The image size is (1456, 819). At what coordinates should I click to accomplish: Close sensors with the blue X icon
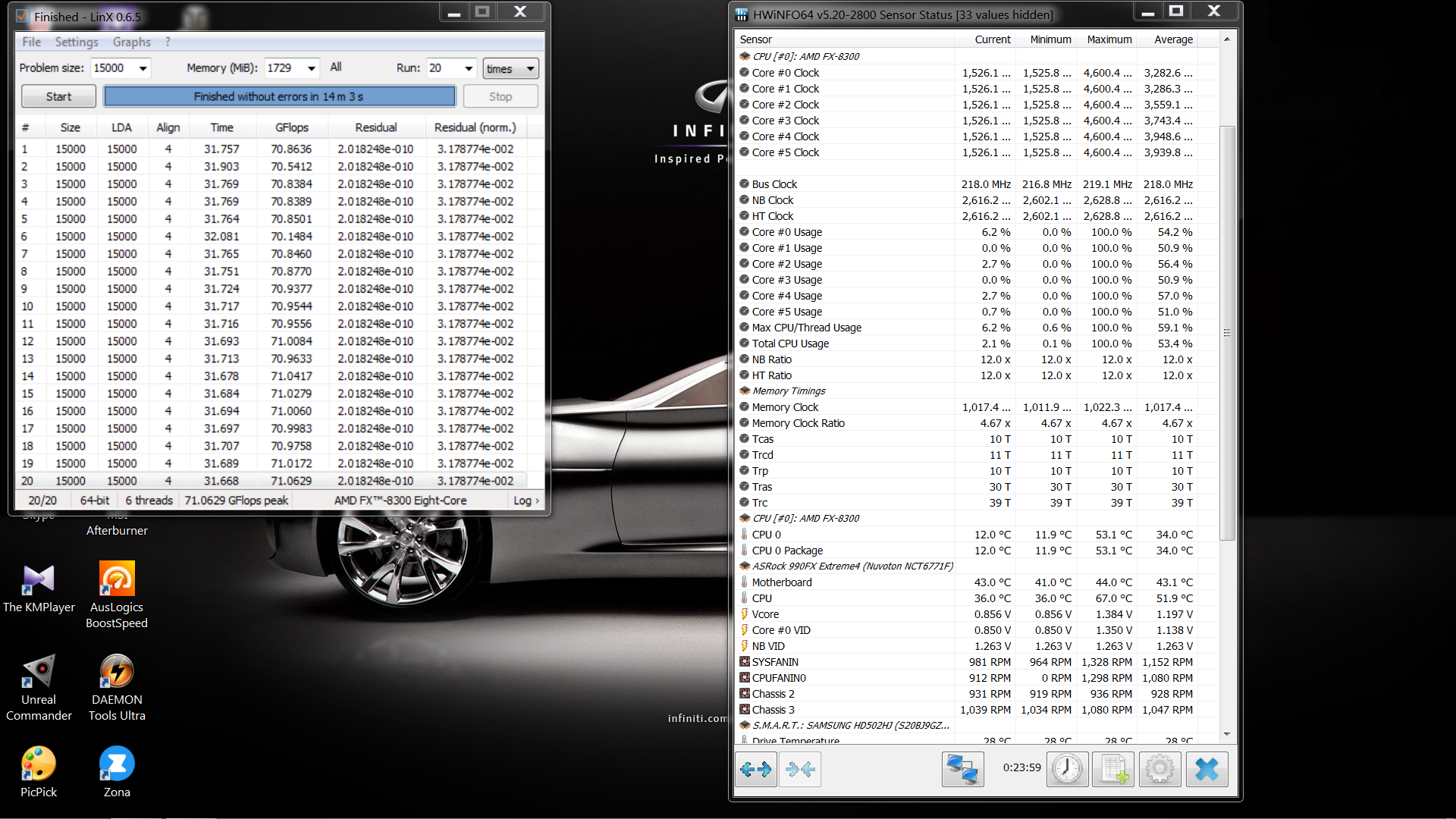pos(1207,770)
